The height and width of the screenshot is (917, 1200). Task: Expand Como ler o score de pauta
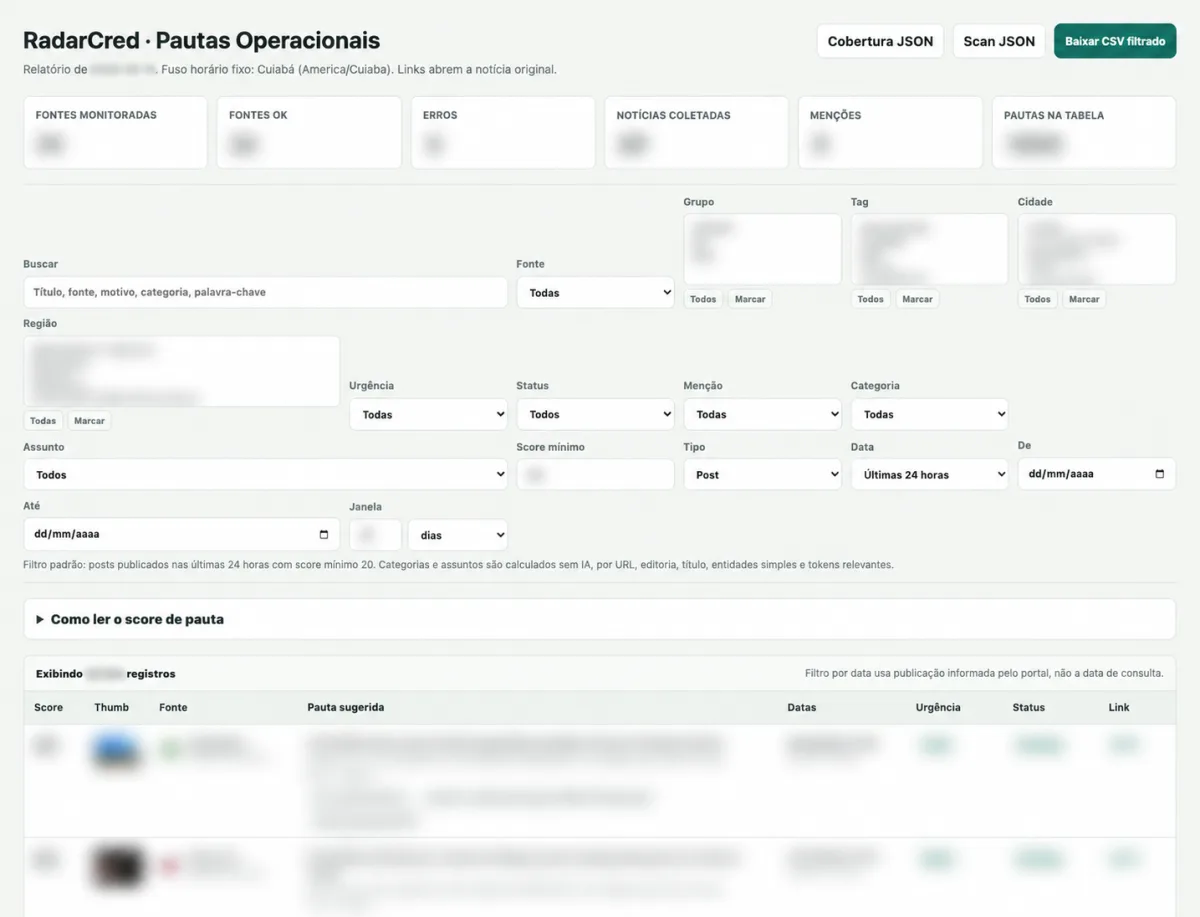[x=600, y=619]
